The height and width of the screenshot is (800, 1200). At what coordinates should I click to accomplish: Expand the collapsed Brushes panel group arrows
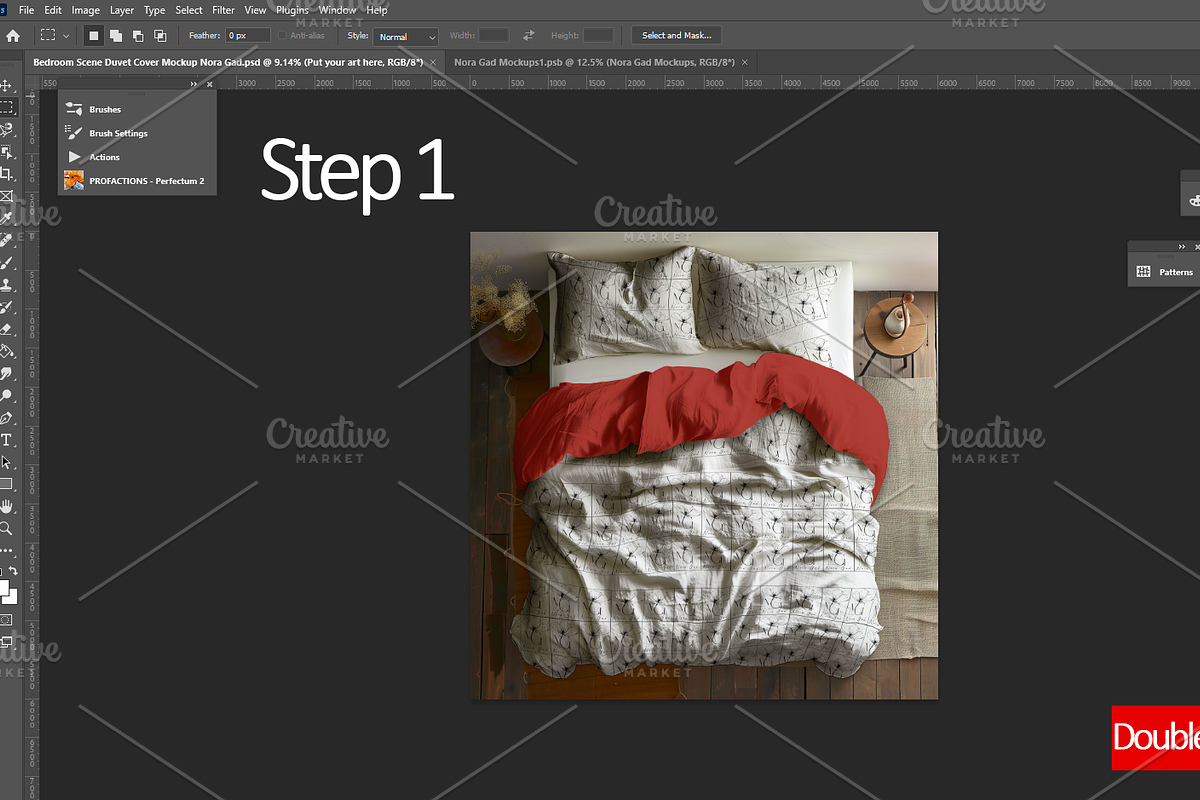tap(194, 85)
